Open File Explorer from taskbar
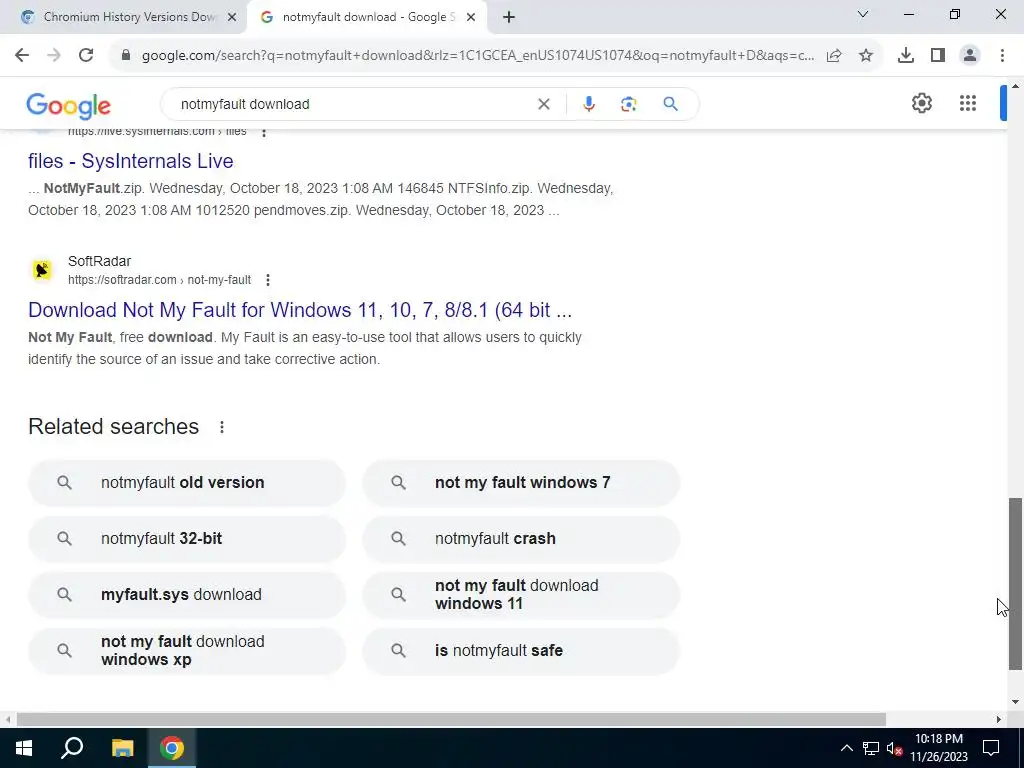1024x768 pixels. click(x=122, y=748)
